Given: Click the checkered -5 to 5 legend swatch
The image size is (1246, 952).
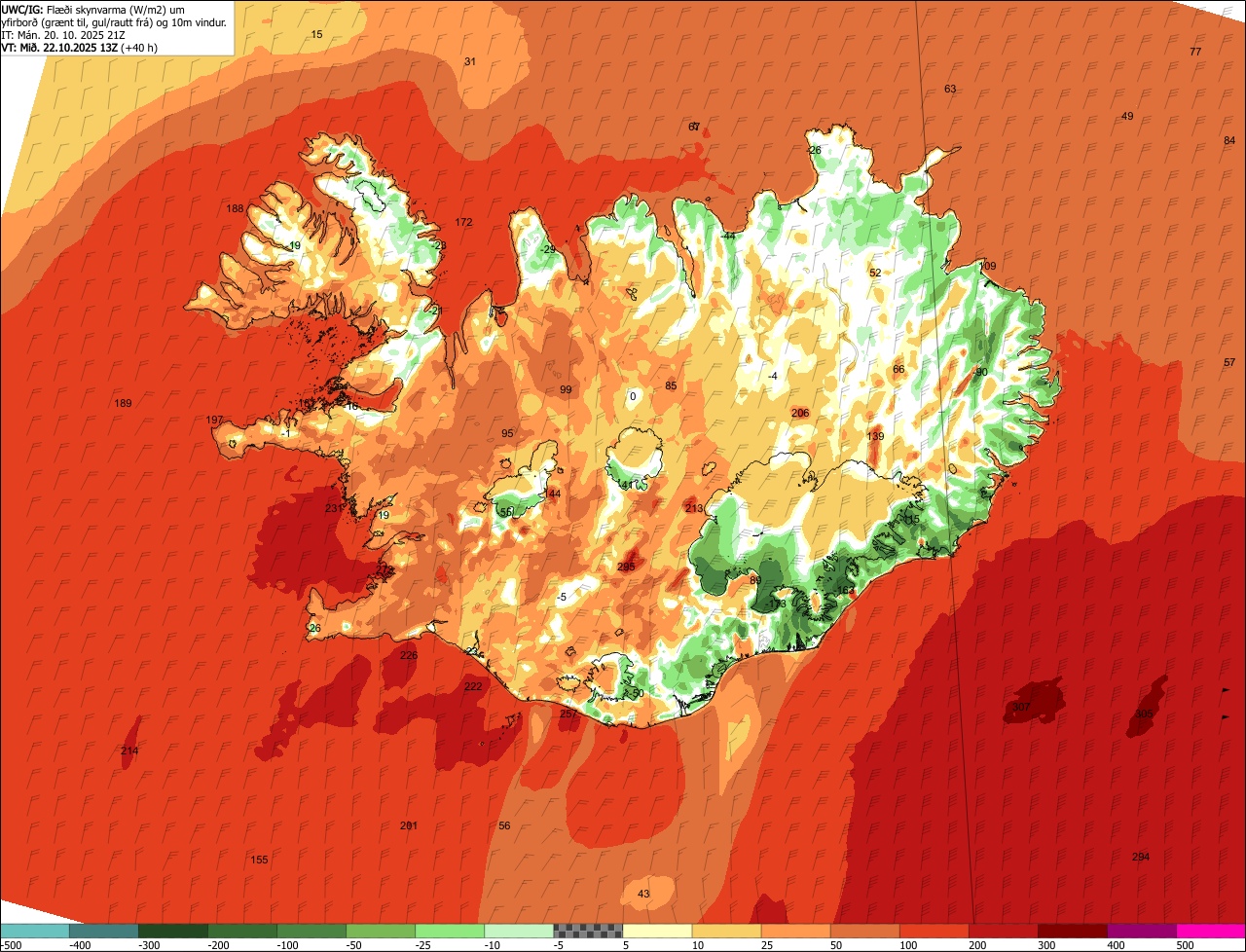Looking at the screenshot, I should coord(588,931).
